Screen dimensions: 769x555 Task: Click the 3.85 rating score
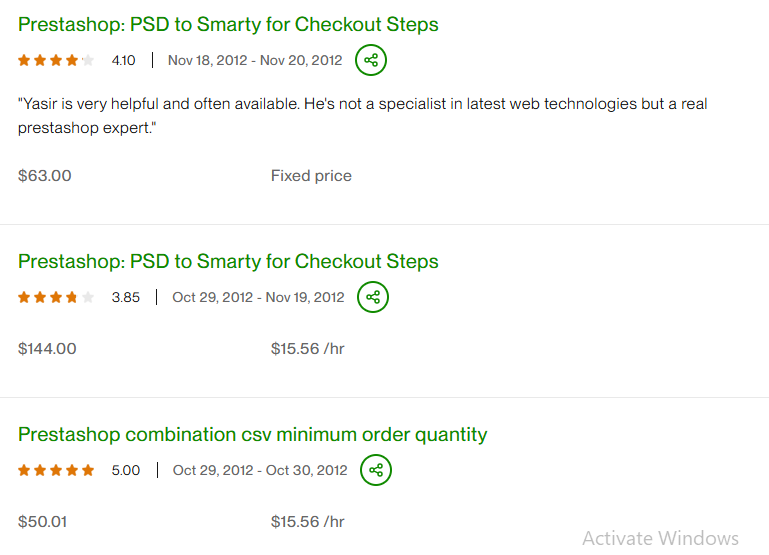pos(126,297)
